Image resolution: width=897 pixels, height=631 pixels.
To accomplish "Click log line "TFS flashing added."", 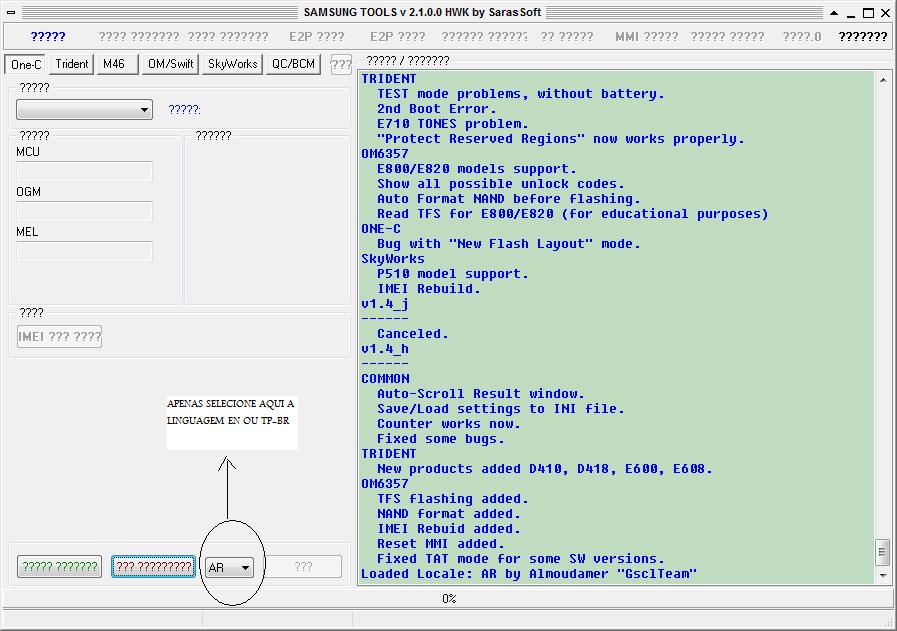I will 453,499.
